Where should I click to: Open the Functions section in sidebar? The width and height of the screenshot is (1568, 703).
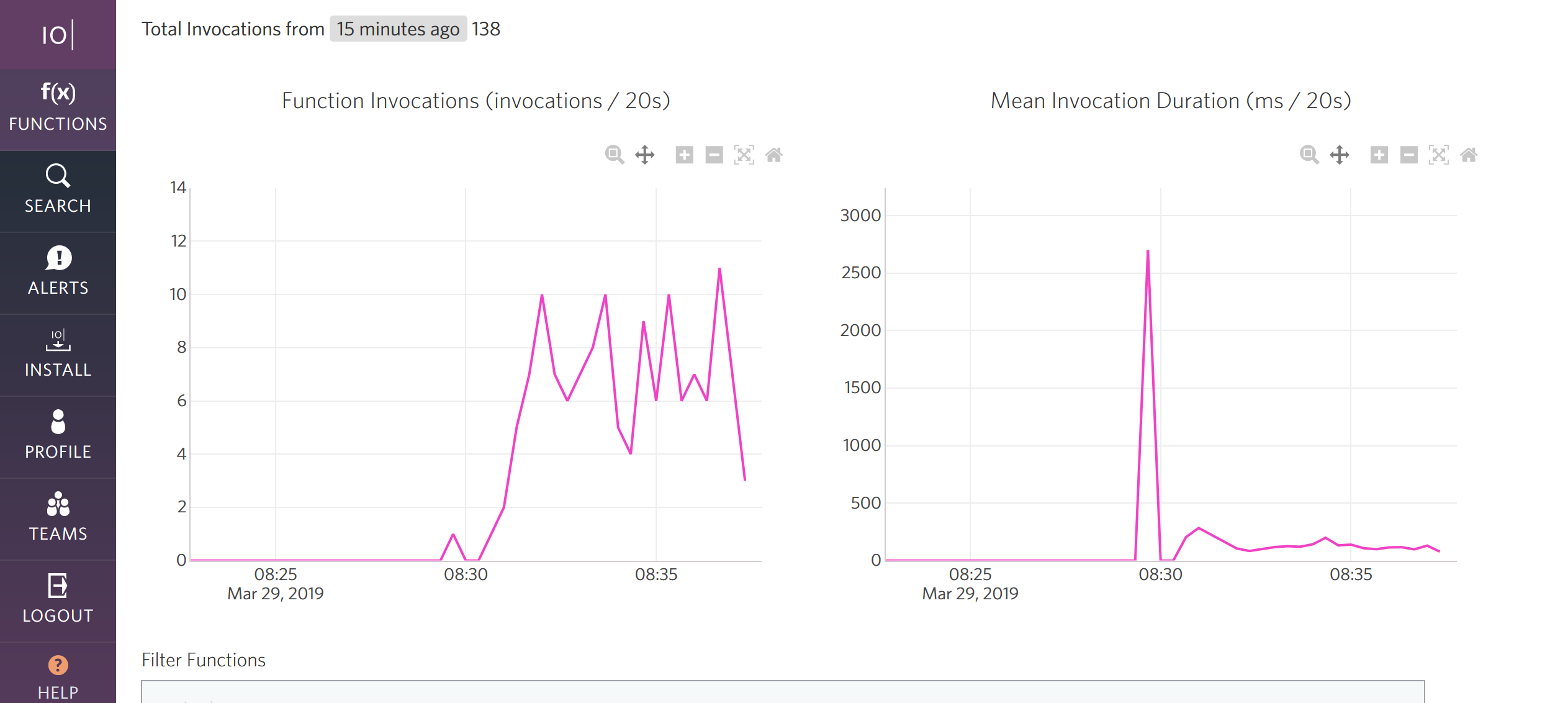pyautogui.click(x=58, y=109)
